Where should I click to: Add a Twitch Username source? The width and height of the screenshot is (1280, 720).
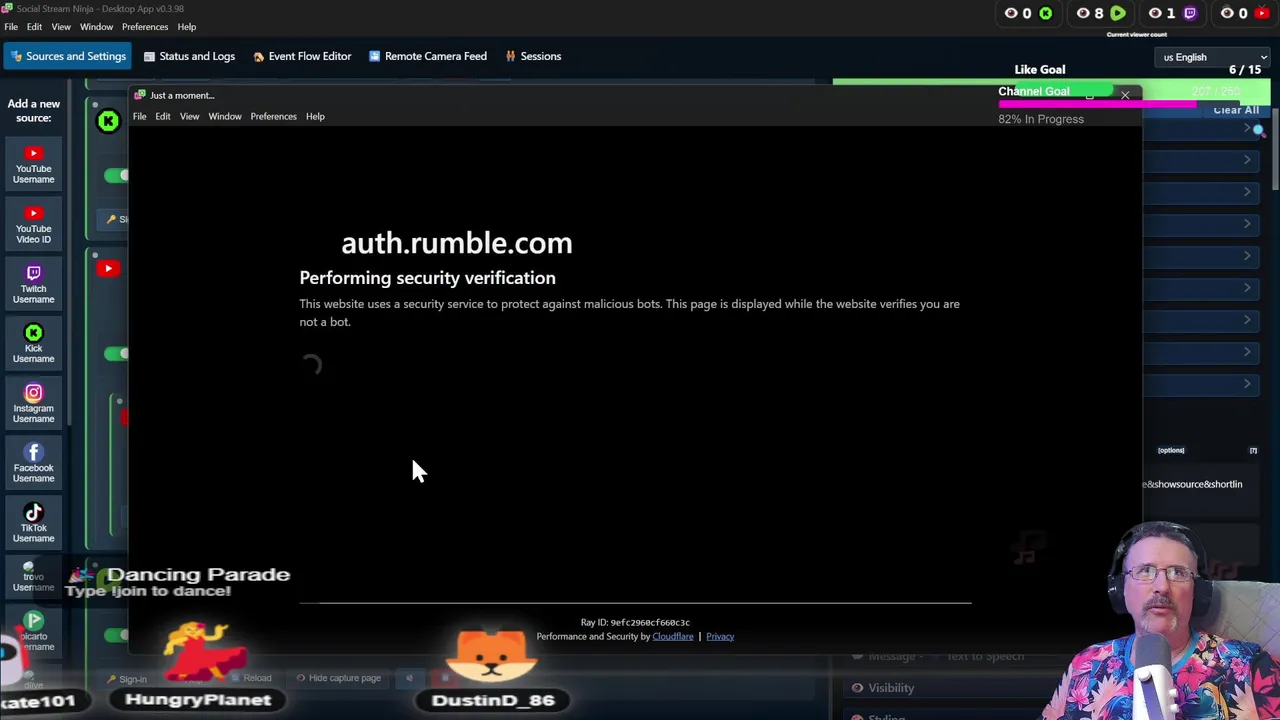[x=33, y=285]
